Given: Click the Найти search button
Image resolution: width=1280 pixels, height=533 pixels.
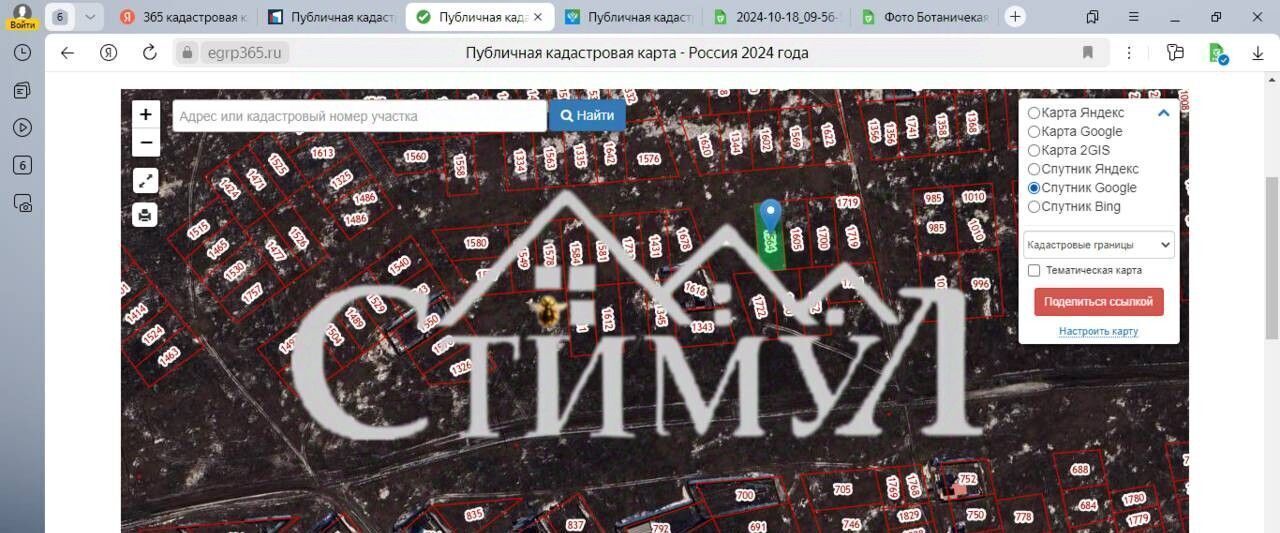Looking at the screenshot, I should (587, 116).
